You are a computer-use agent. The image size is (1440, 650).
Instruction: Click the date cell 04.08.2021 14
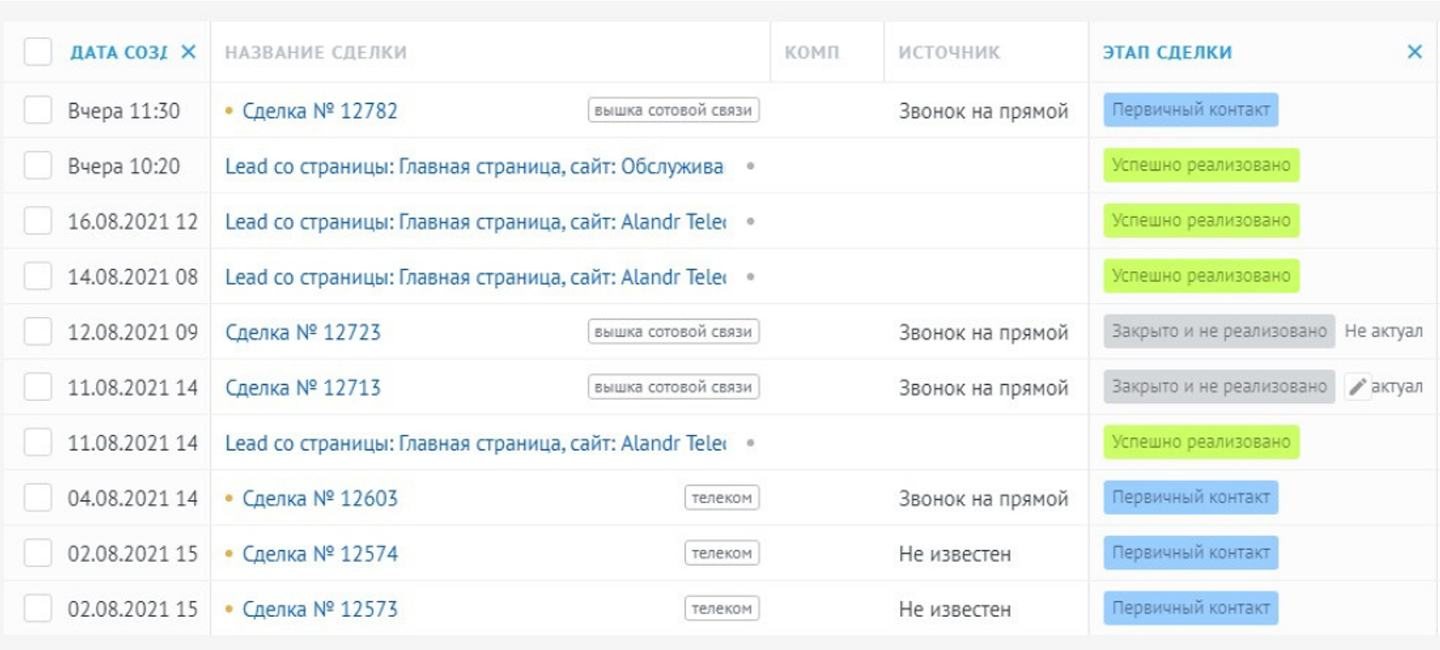pyautogui.click(x=133, y=498)
